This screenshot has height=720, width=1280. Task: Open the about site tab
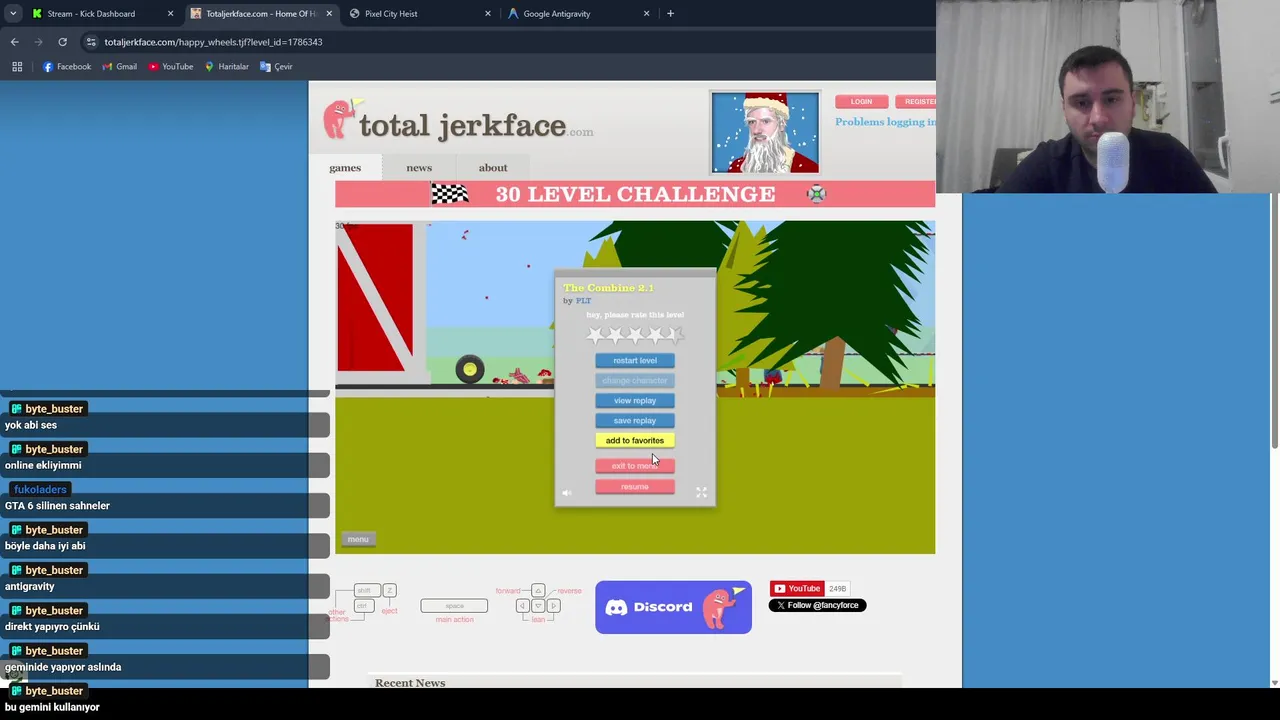pos(493,167)
